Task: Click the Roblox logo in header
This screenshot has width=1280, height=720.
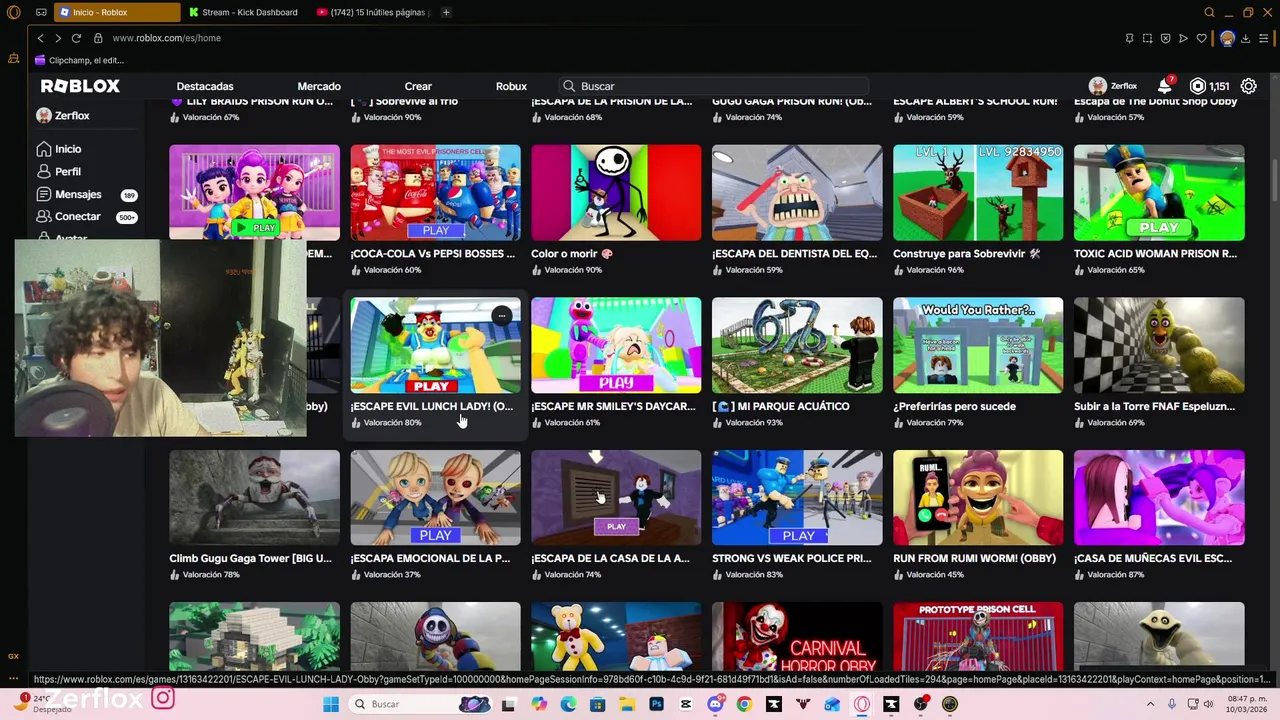Action: (x=80, y=86)
